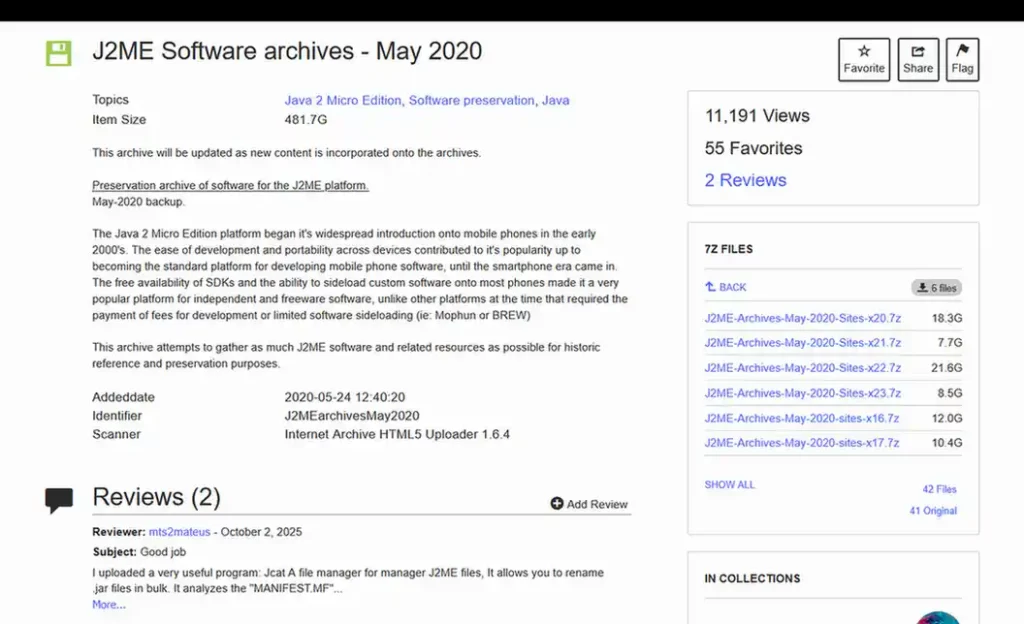Open the Java topic link
The image size is (1024, 624).
point(556,101)
